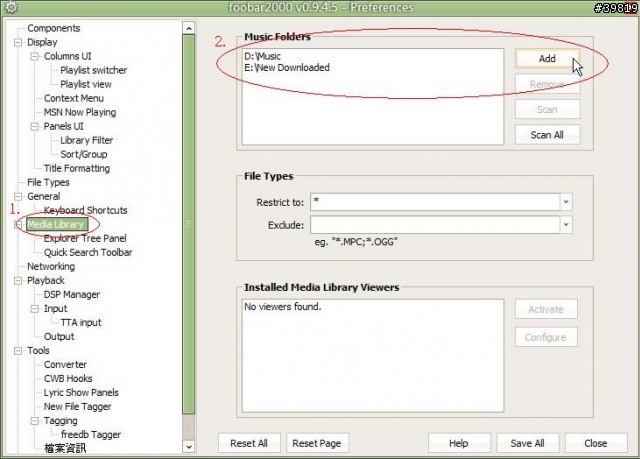Select Library Filter page
The image size is (640, 459).
click(x=87, y=140)
